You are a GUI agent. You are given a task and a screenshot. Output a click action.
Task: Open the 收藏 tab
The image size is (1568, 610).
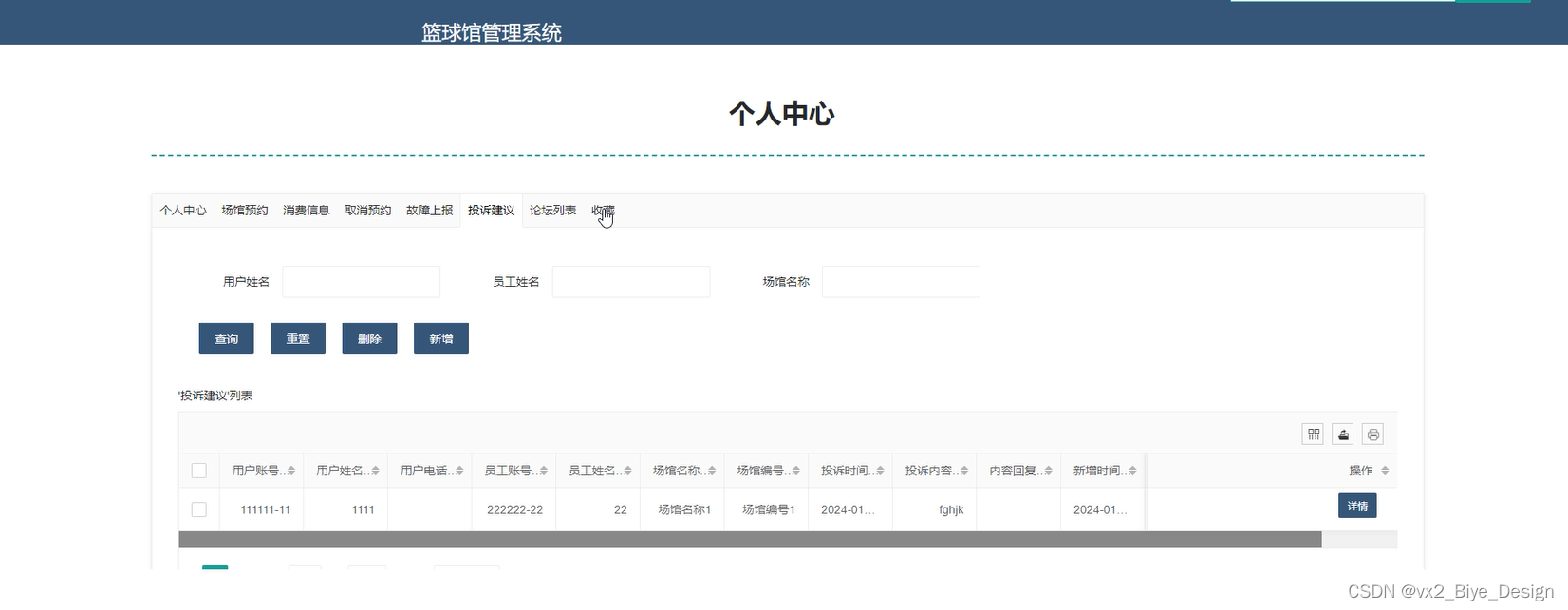tap(603, 211)
